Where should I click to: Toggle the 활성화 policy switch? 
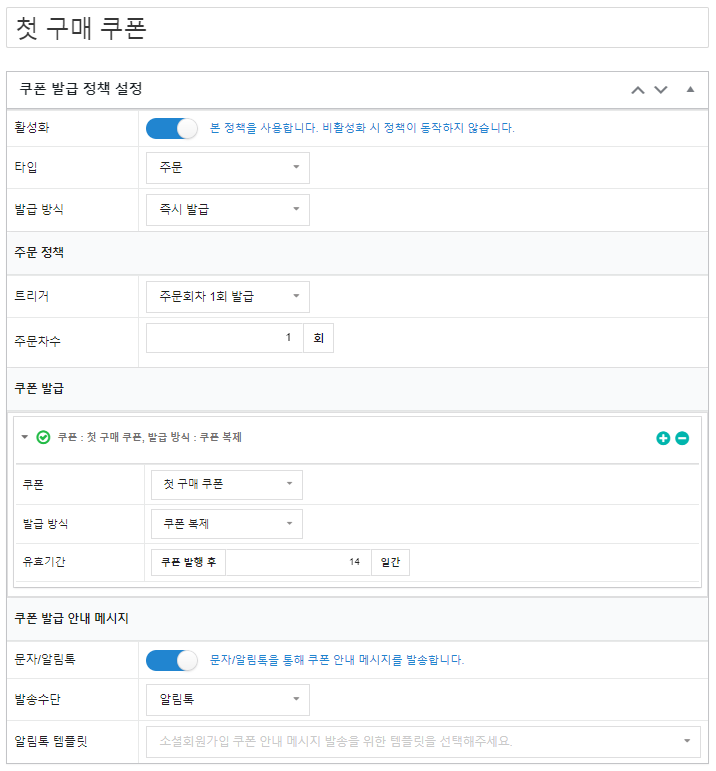[x=172, y=128]
